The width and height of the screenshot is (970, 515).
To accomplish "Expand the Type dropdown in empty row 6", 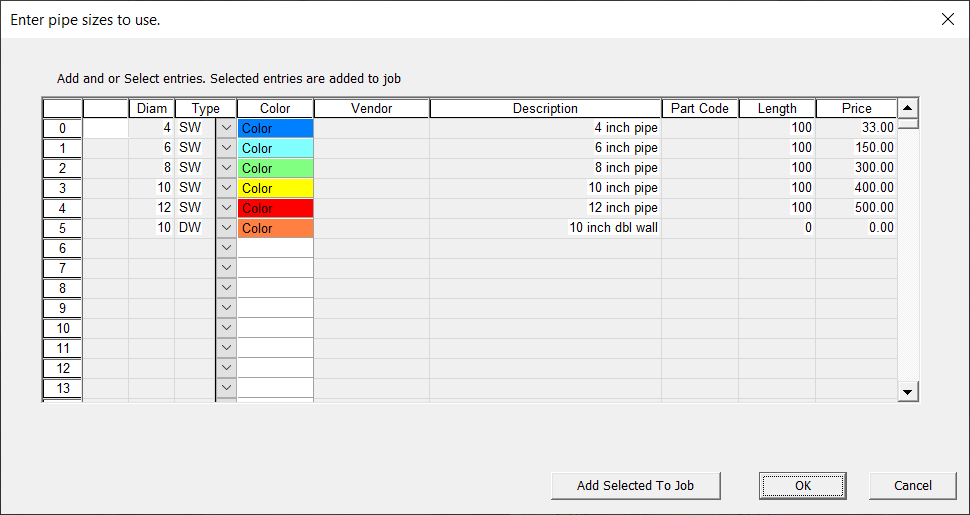I will click(226, 248).
